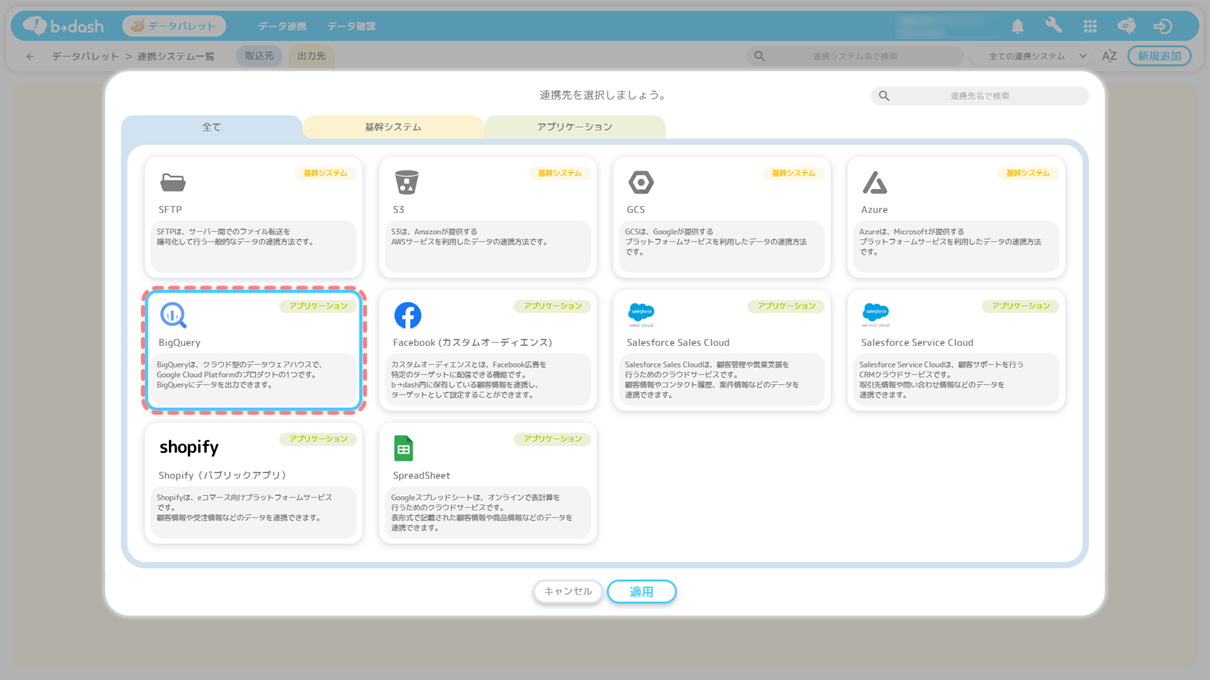The height and width of the screenshot is (680, 1210).
Task: Click the SpreadSheet card title
Action: pos(421,476)
